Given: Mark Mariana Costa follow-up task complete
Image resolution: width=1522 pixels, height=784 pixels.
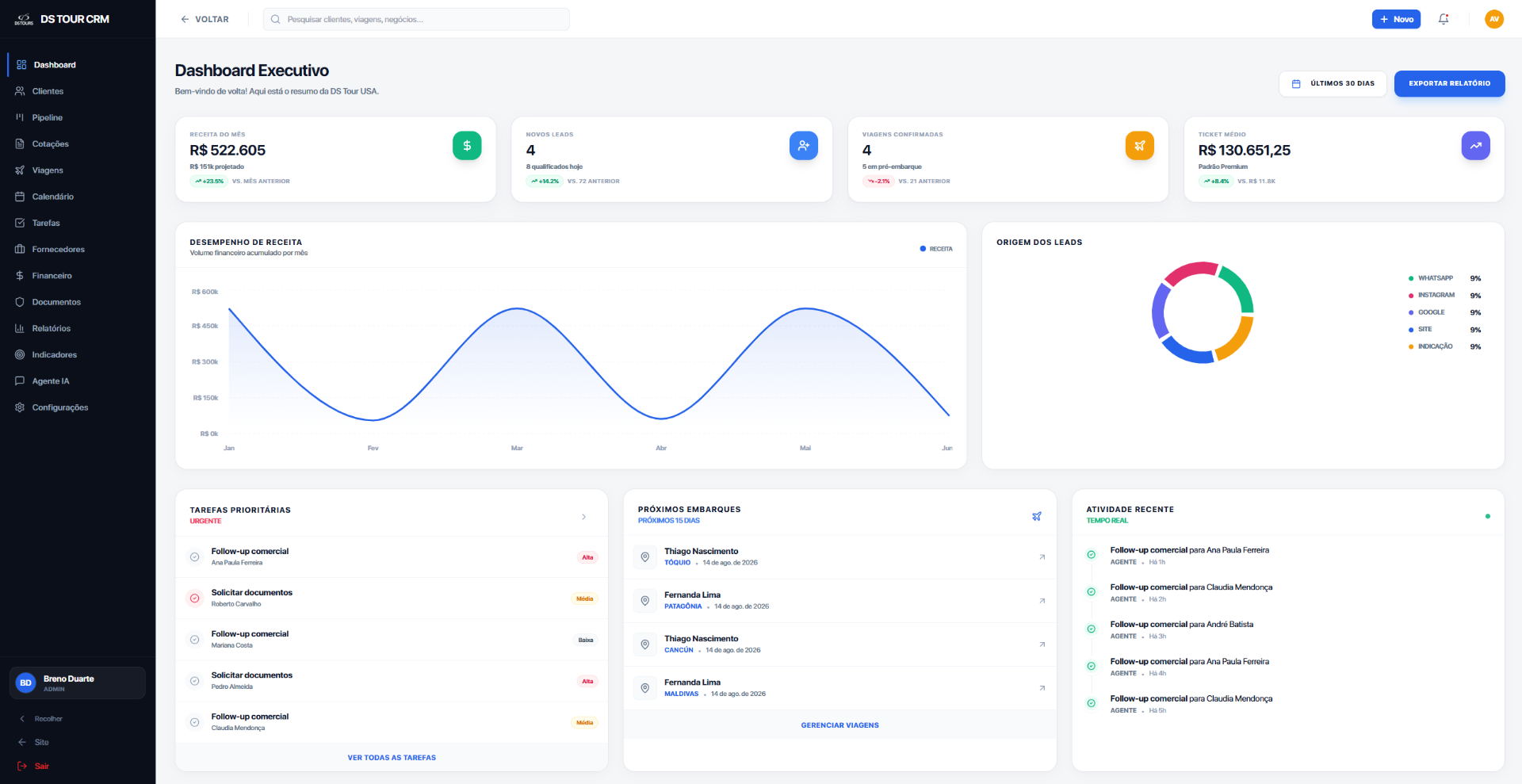Looking at the screenshot, I should click(x=194, y=640).
